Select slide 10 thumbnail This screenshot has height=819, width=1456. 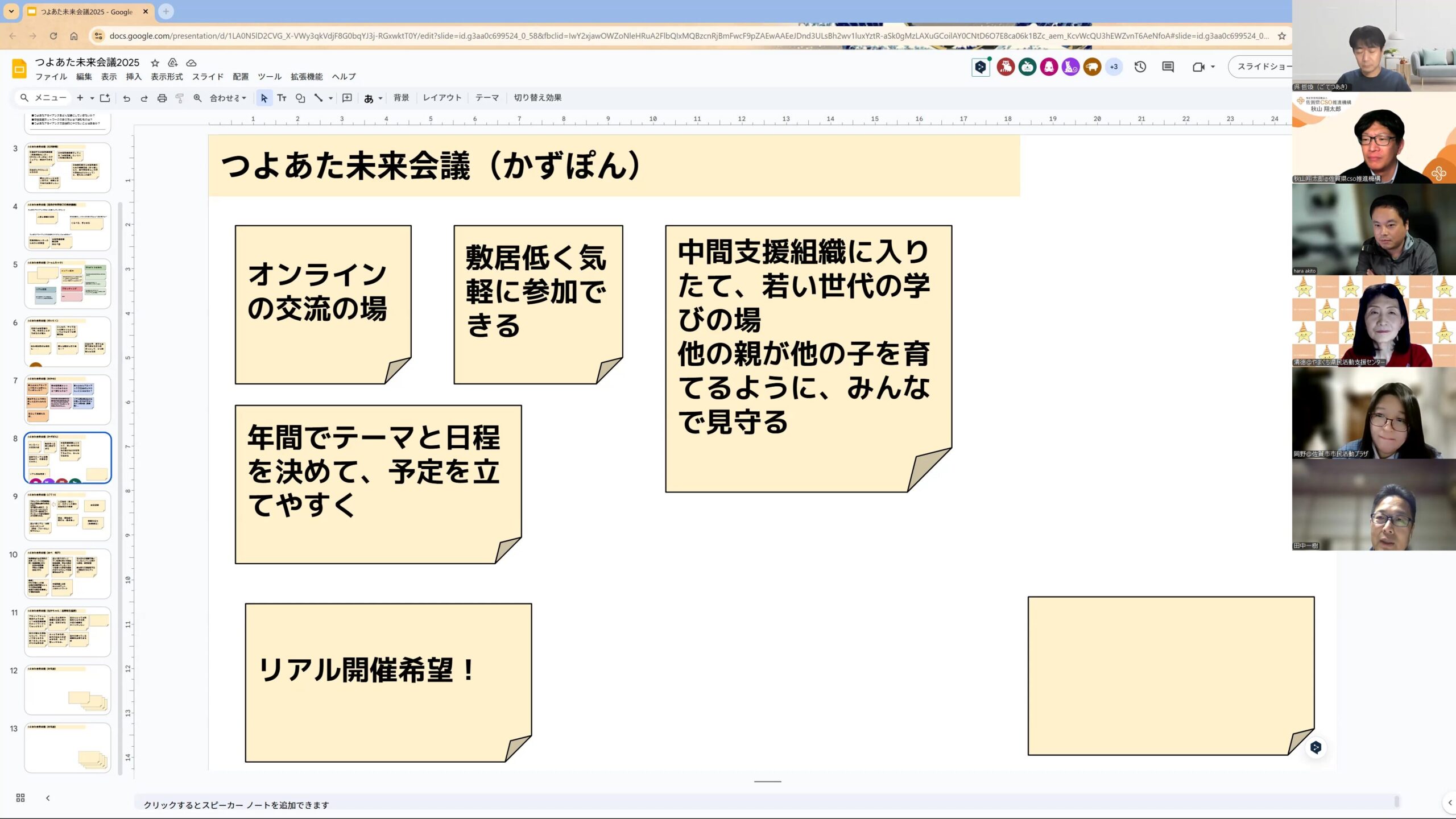tap(68, 573)
